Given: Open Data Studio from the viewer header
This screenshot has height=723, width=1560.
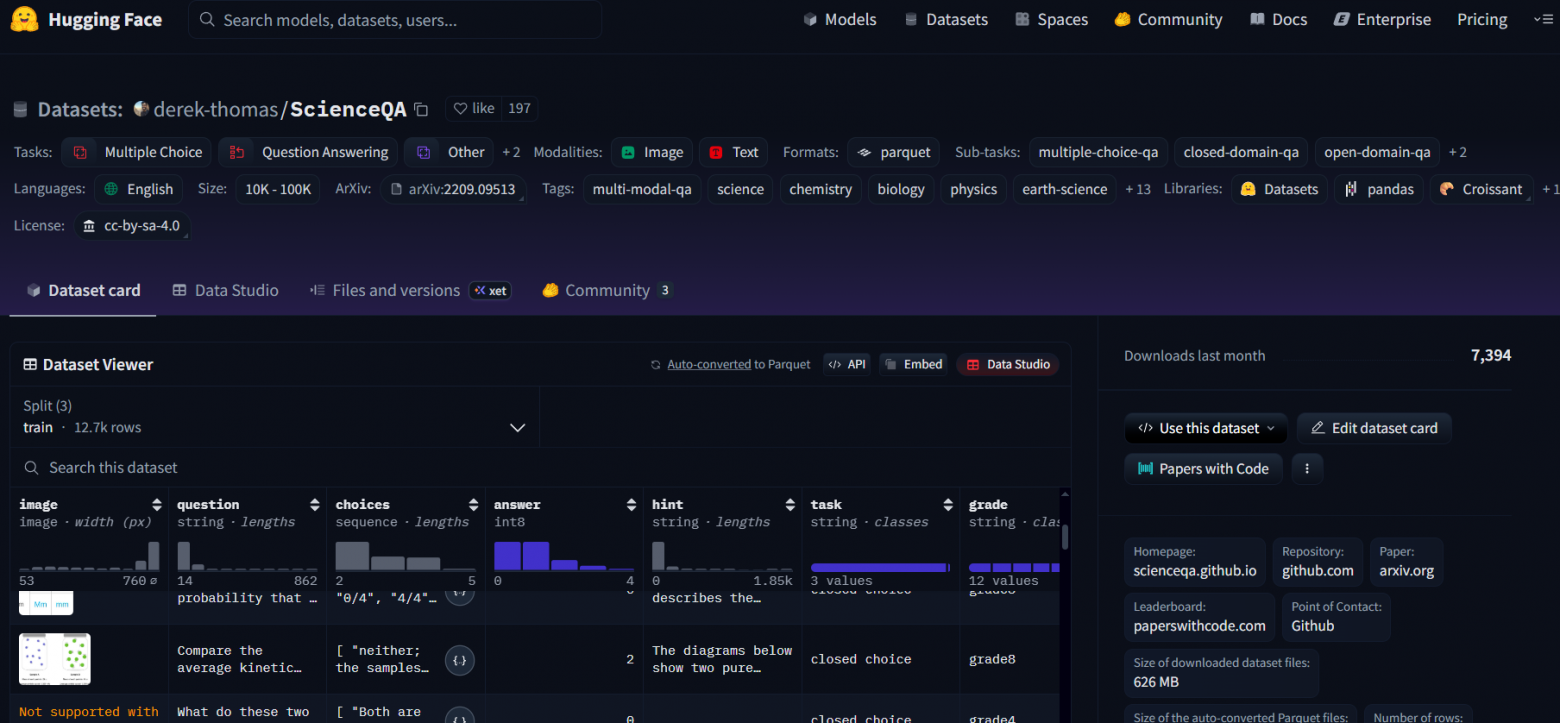Looking at the screenshot, I should [x=1007, y=365].
